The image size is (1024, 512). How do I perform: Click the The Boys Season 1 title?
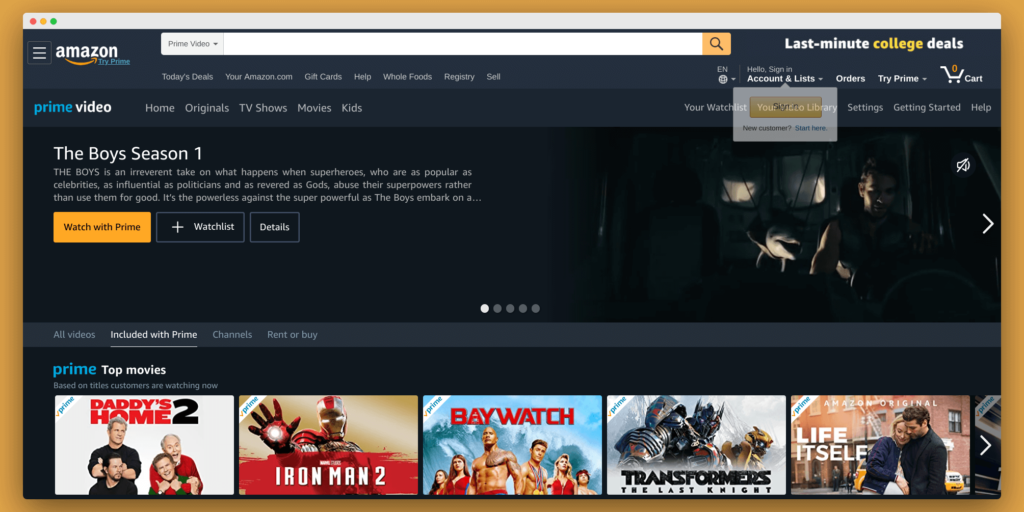click(128, 153)
